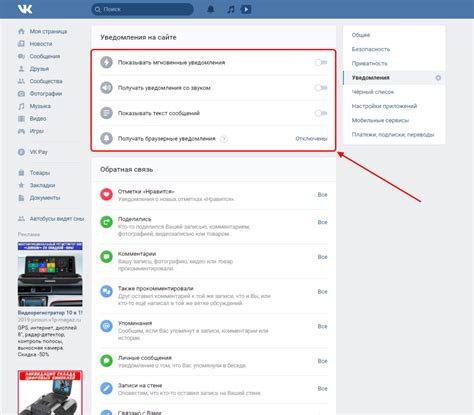Toggle Показывать текст сообщений switch
The image size is (474, 415).
click(x=321, y=113)
